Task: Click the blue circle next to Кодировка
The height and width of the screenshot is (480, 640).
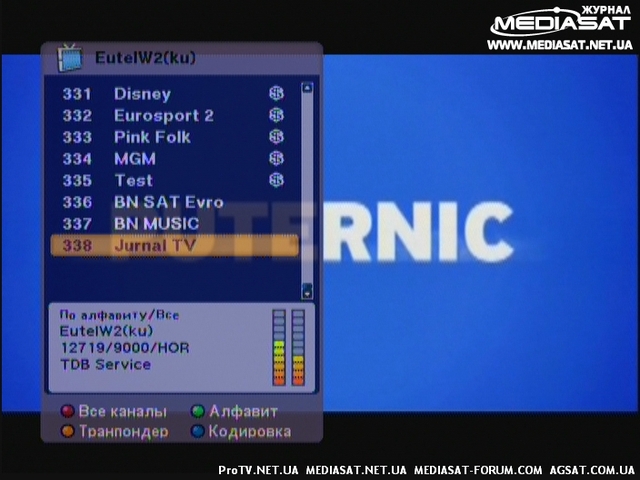Action: (198, 431)
